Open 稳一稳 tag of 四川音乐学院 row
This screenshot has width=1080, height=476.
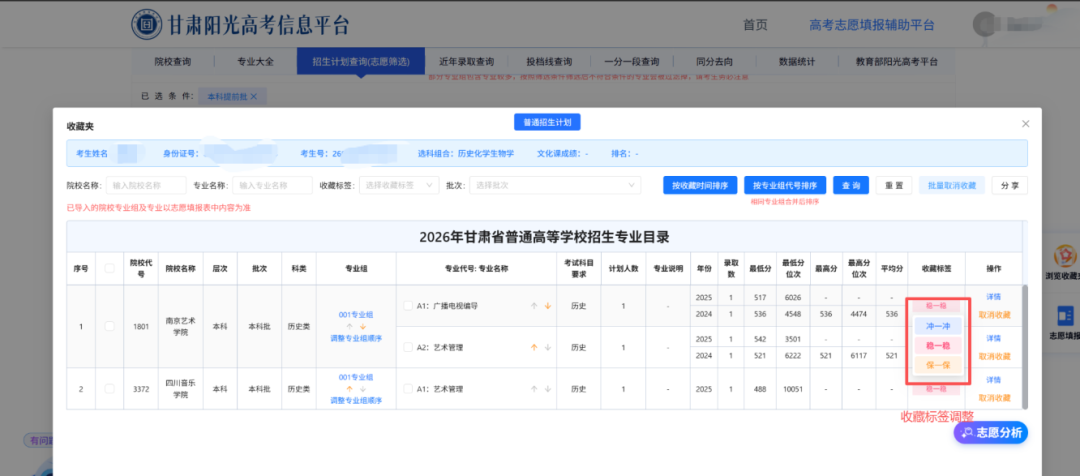pyautogui.click(x=936, y=389)
